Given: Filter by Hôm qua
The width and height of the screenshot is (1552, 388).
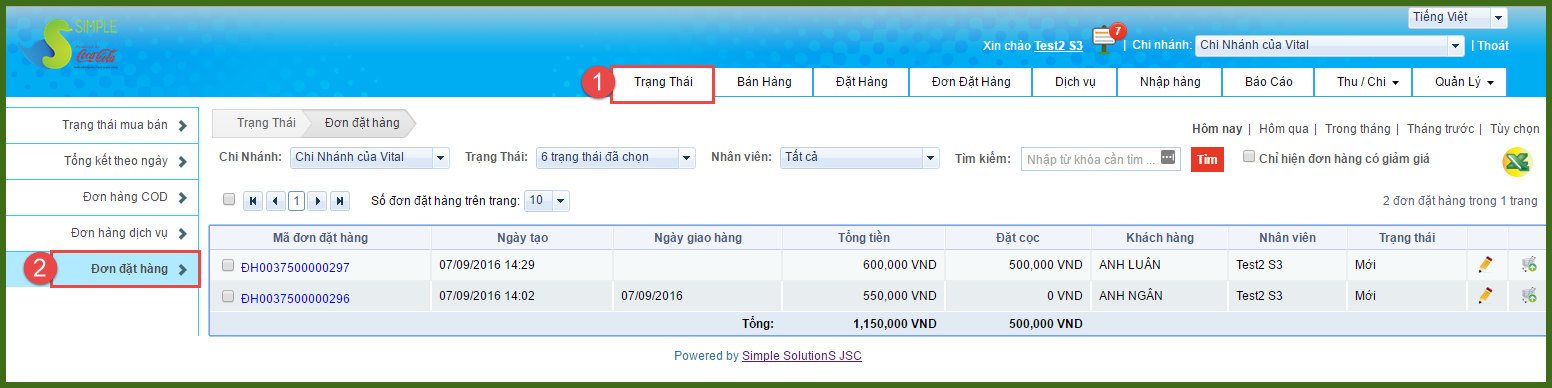Looking at the screenshot, I should (1284, 129).
